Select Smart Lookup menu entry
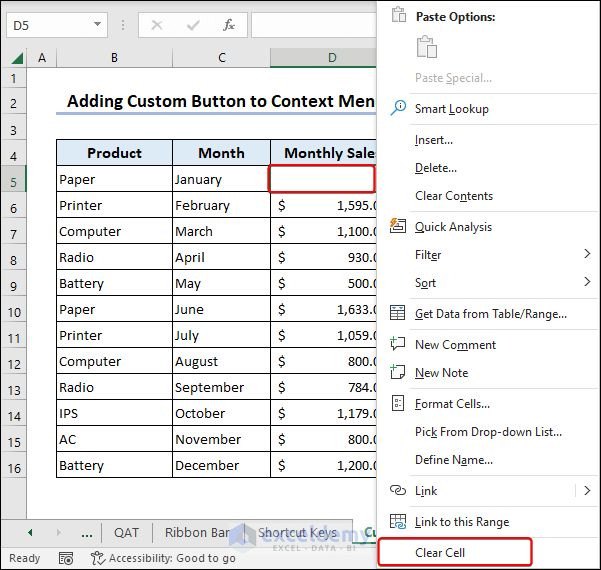 click(452, 109)
